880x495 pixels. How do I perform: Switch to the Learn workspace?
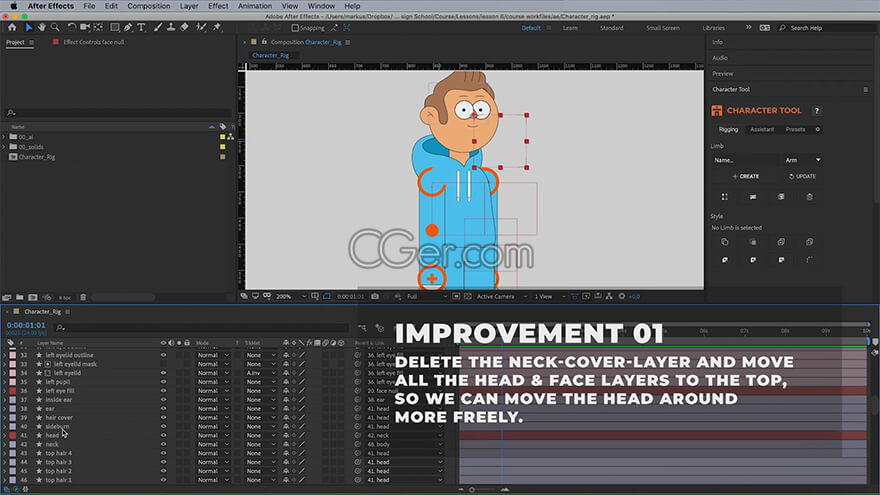[570, 28]
